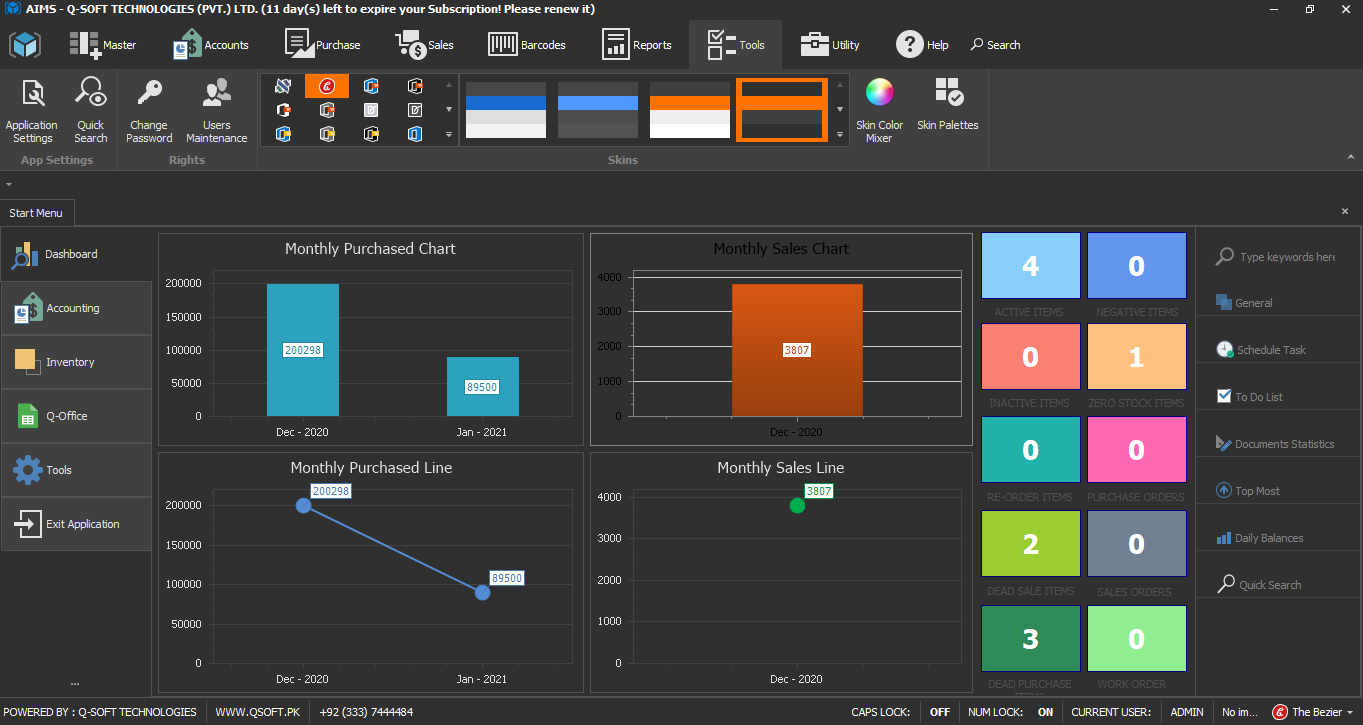Open the Master ribbon tab
1363x725 pixels.
102,45
